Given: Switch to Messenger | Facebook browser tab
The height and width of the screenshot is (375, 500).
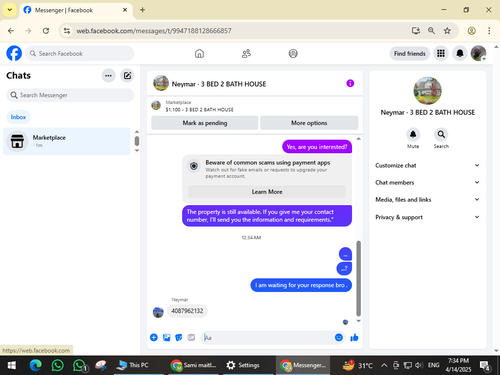Looking at the screenshot, I should click(x=75, y=10).
